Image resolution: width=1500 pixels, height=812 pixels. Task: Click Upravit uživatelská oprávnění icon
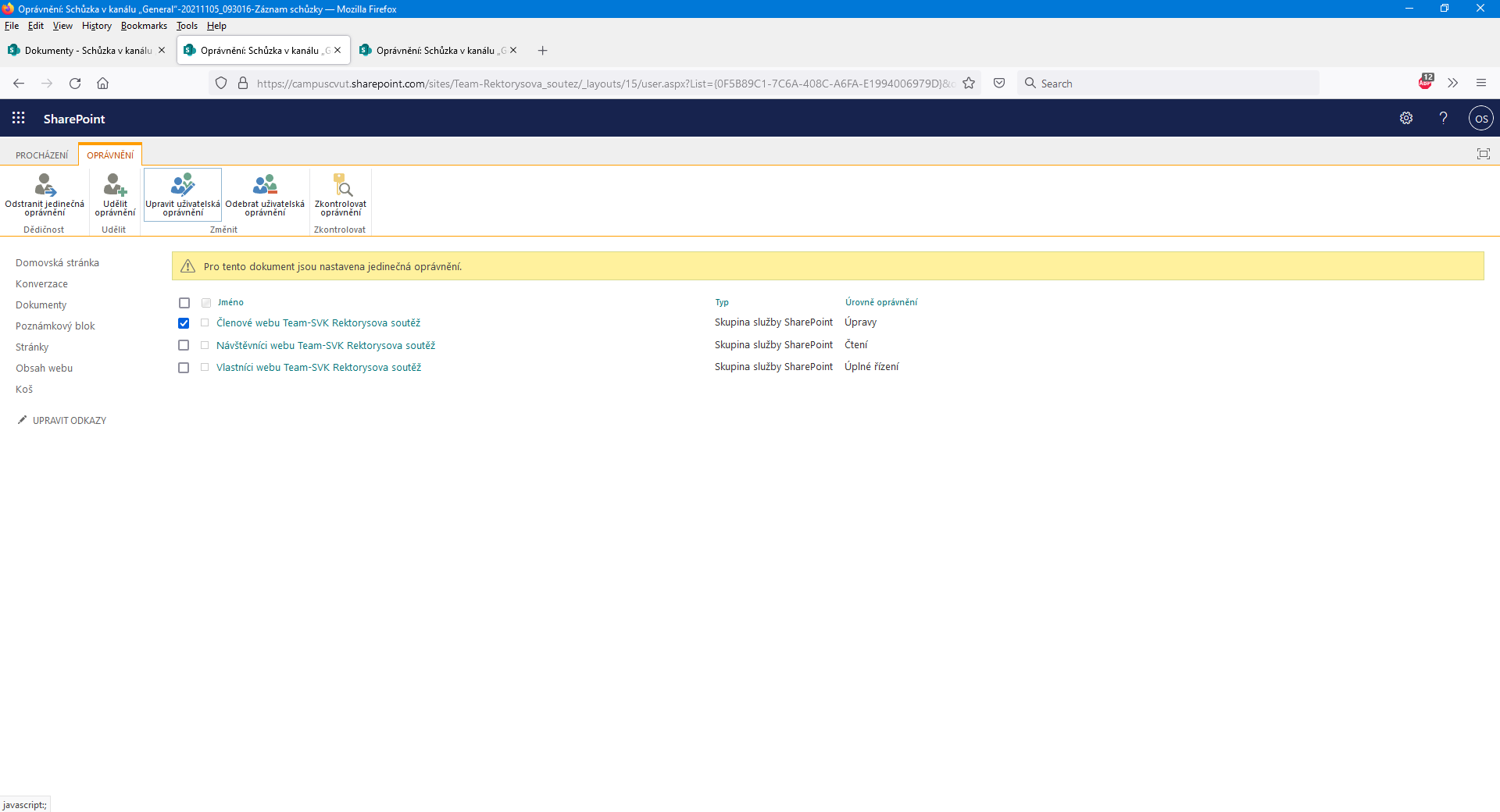click(183, 186)
